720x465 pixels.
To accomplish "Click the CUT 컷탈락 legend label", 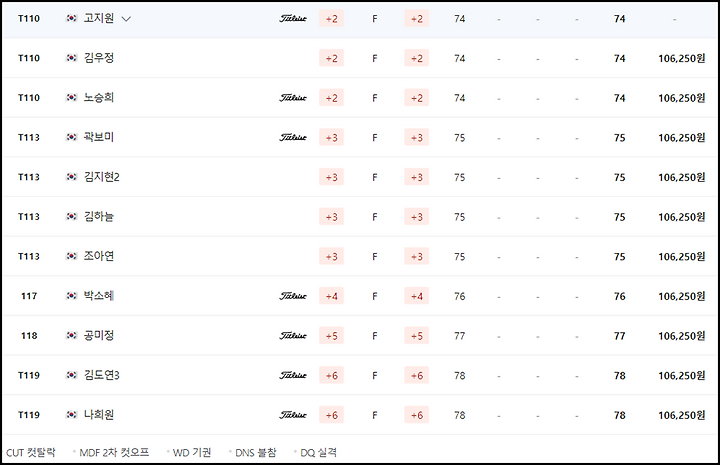I will click(x=31, y=453).
